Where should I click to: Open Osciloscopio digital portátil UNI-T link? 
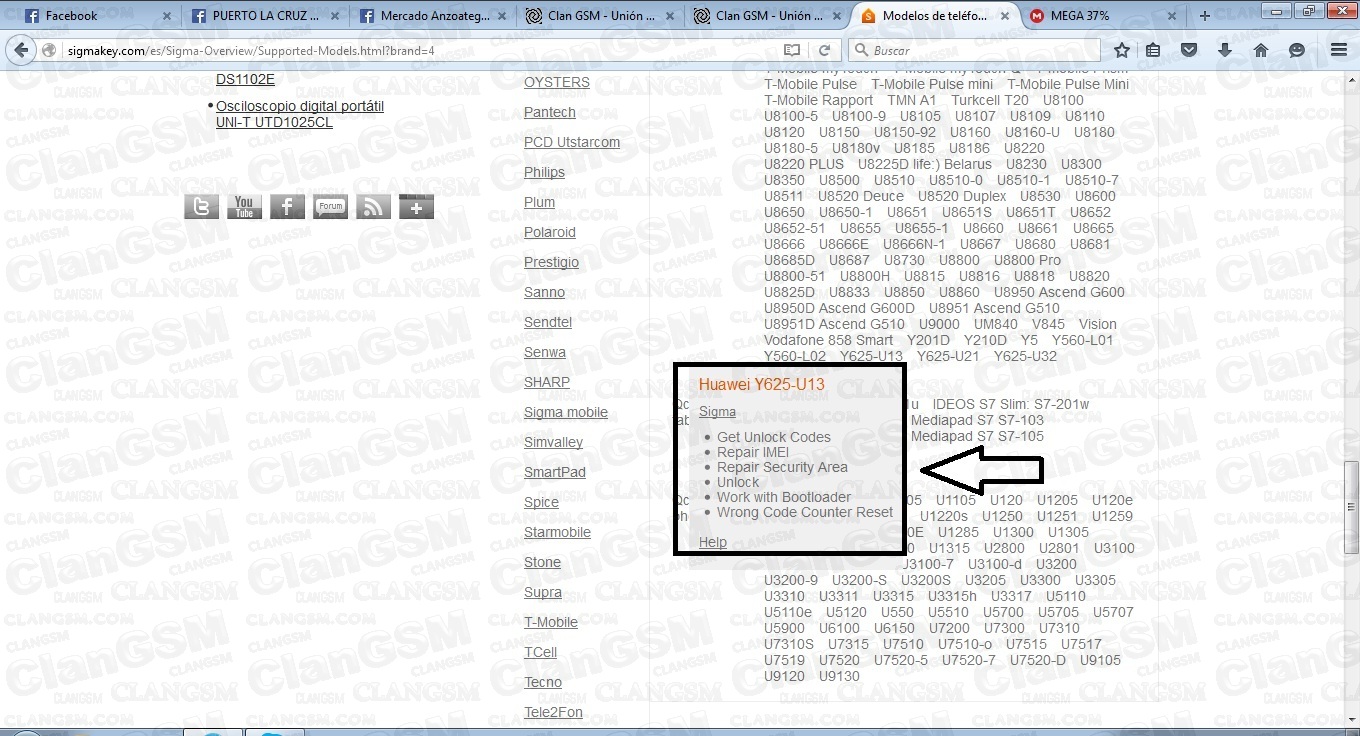(300, 114)
